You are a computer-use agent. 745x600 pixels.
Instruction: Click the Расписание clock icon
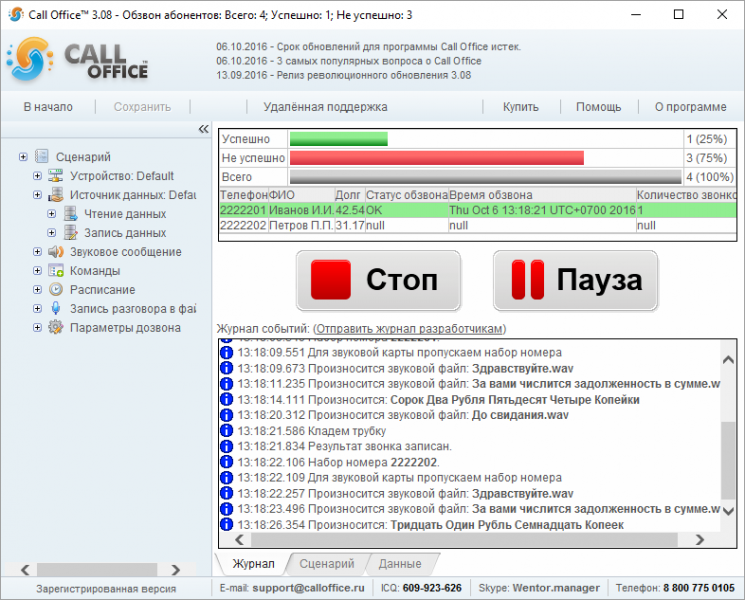(56, 289)
